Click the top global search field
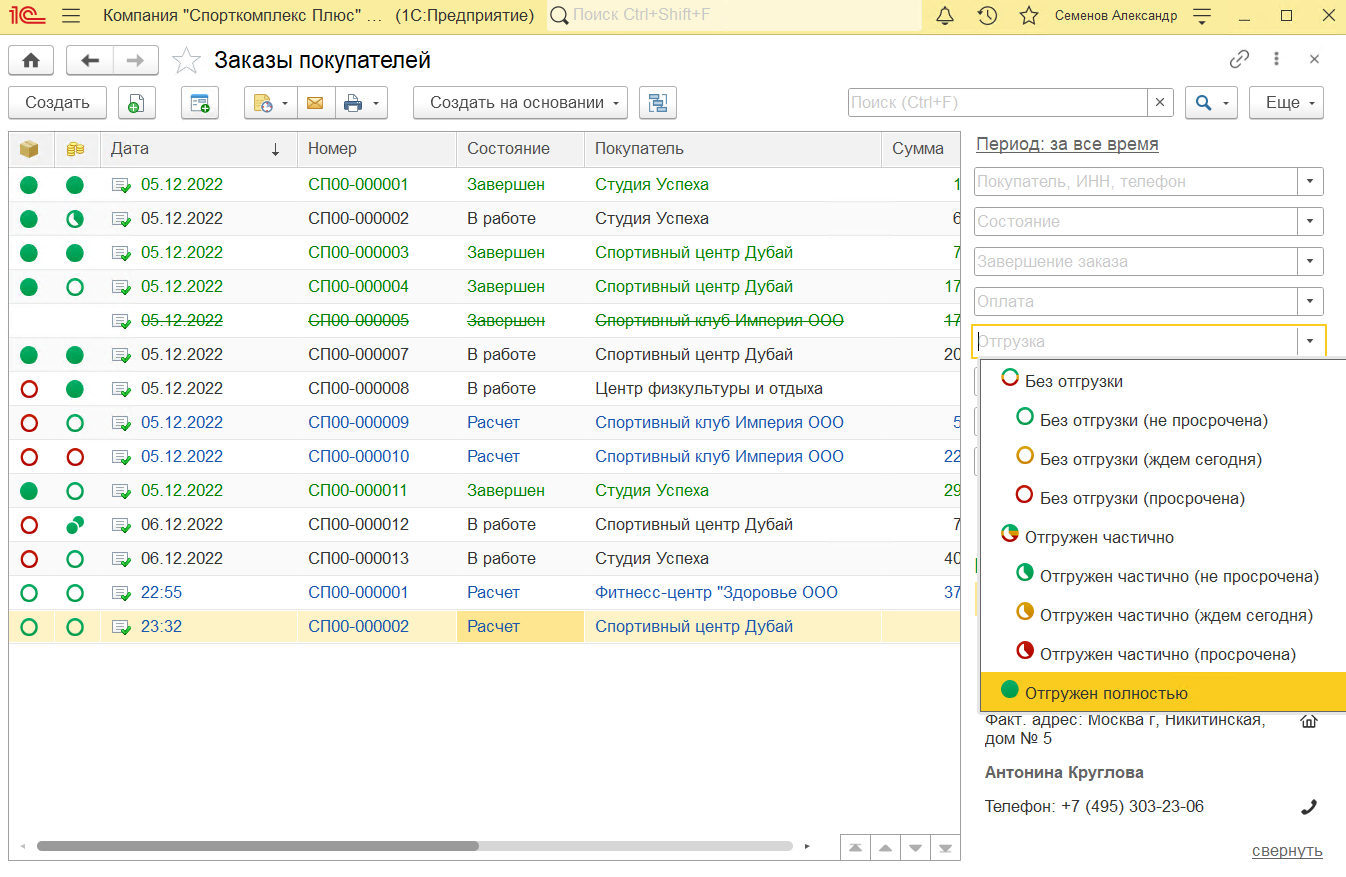Screen dimensions: 1346x877 click(x=734, y=16)
